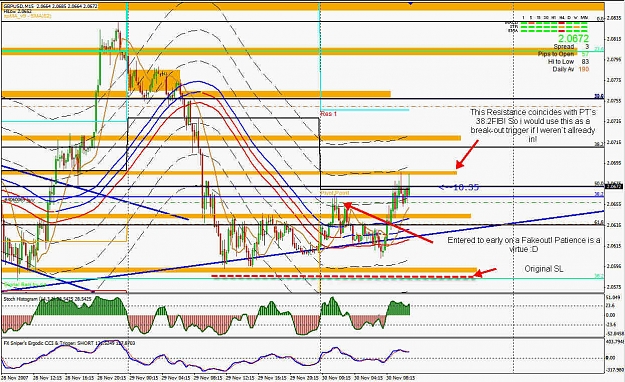
Task: Click the '28 Nov 20:15' time axis label
Action: tap(111, 377)
